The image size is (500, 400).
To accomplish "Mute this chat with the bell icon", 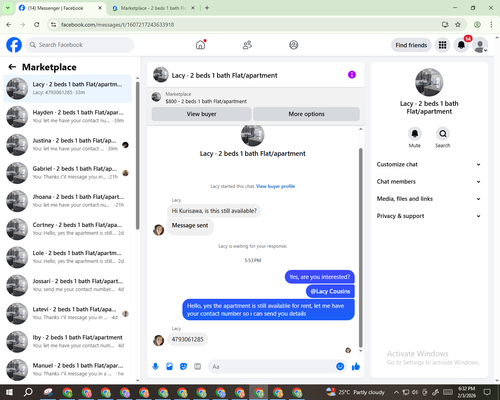I will pyautogui.click(x=415, y=134).
